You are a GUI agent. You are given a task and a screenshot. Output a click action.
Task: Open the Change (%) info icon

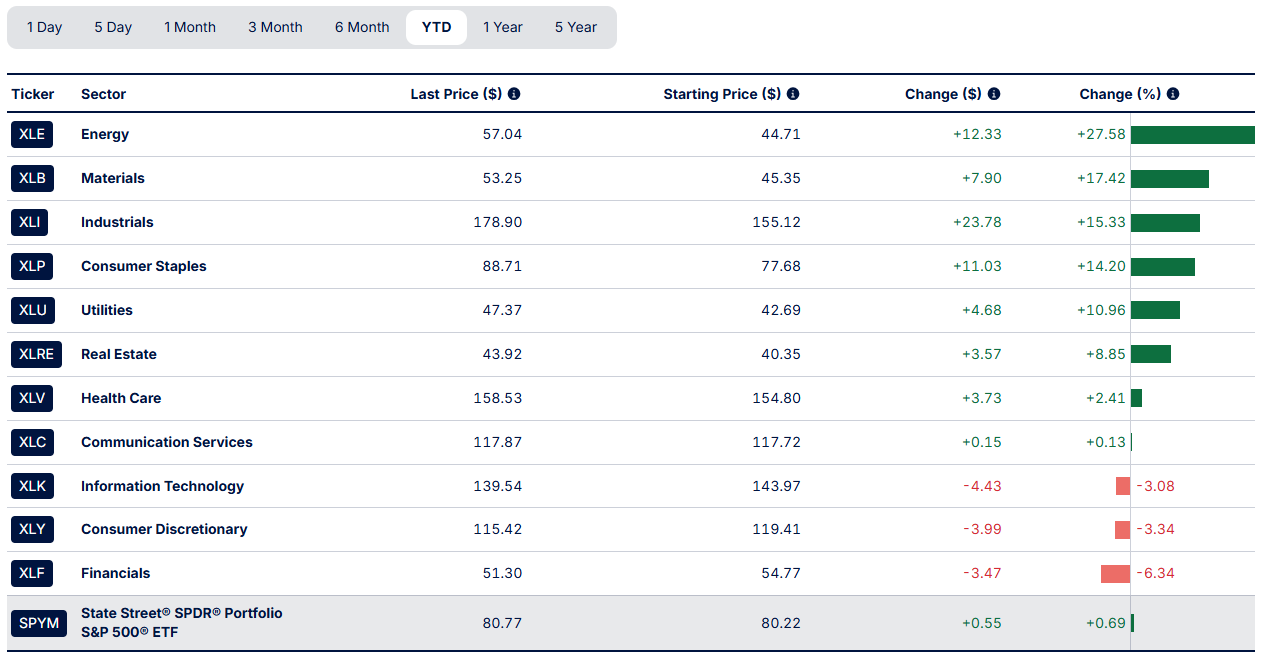1173,94
